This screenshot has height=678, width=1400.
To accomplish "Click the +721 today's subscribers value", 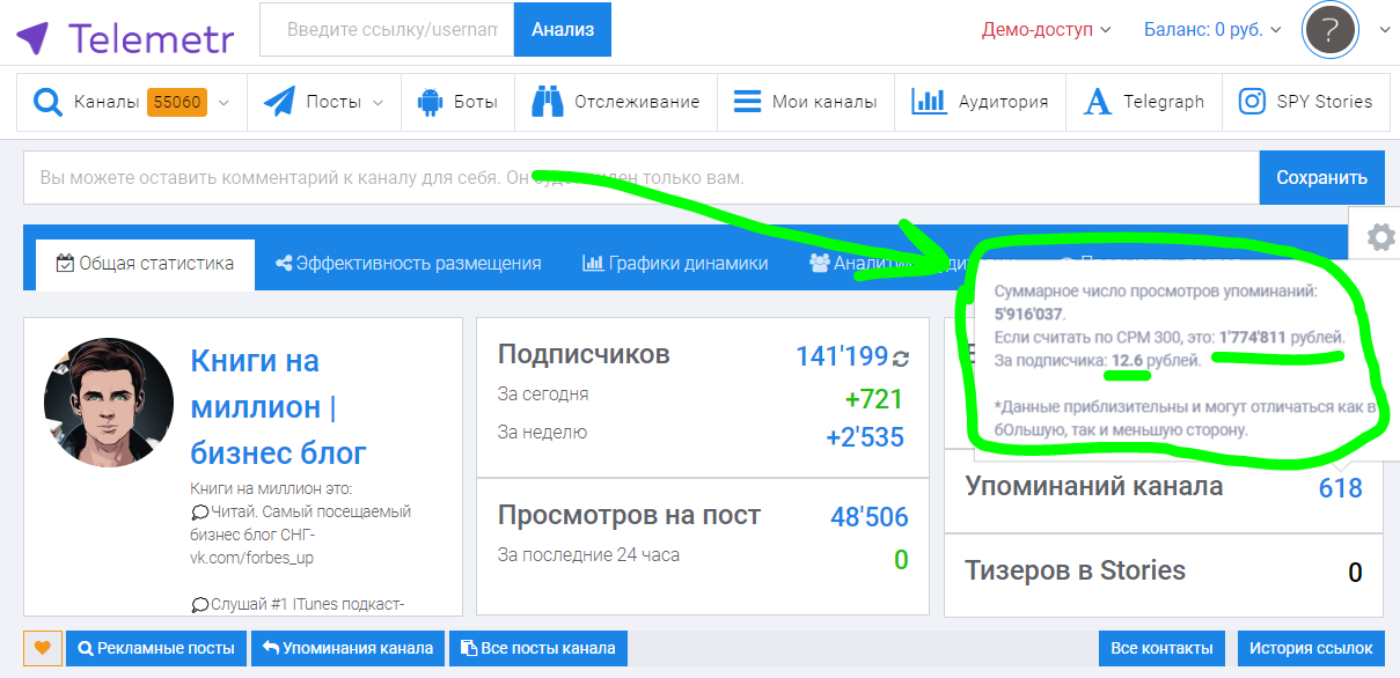I will coord(874,400).
